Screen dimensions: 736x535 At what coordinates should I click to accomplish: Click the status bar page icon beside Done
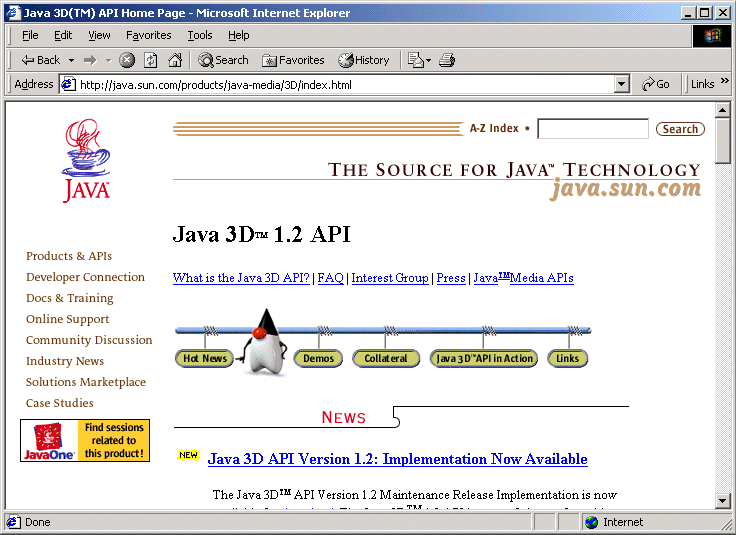(x=13, y=522)
